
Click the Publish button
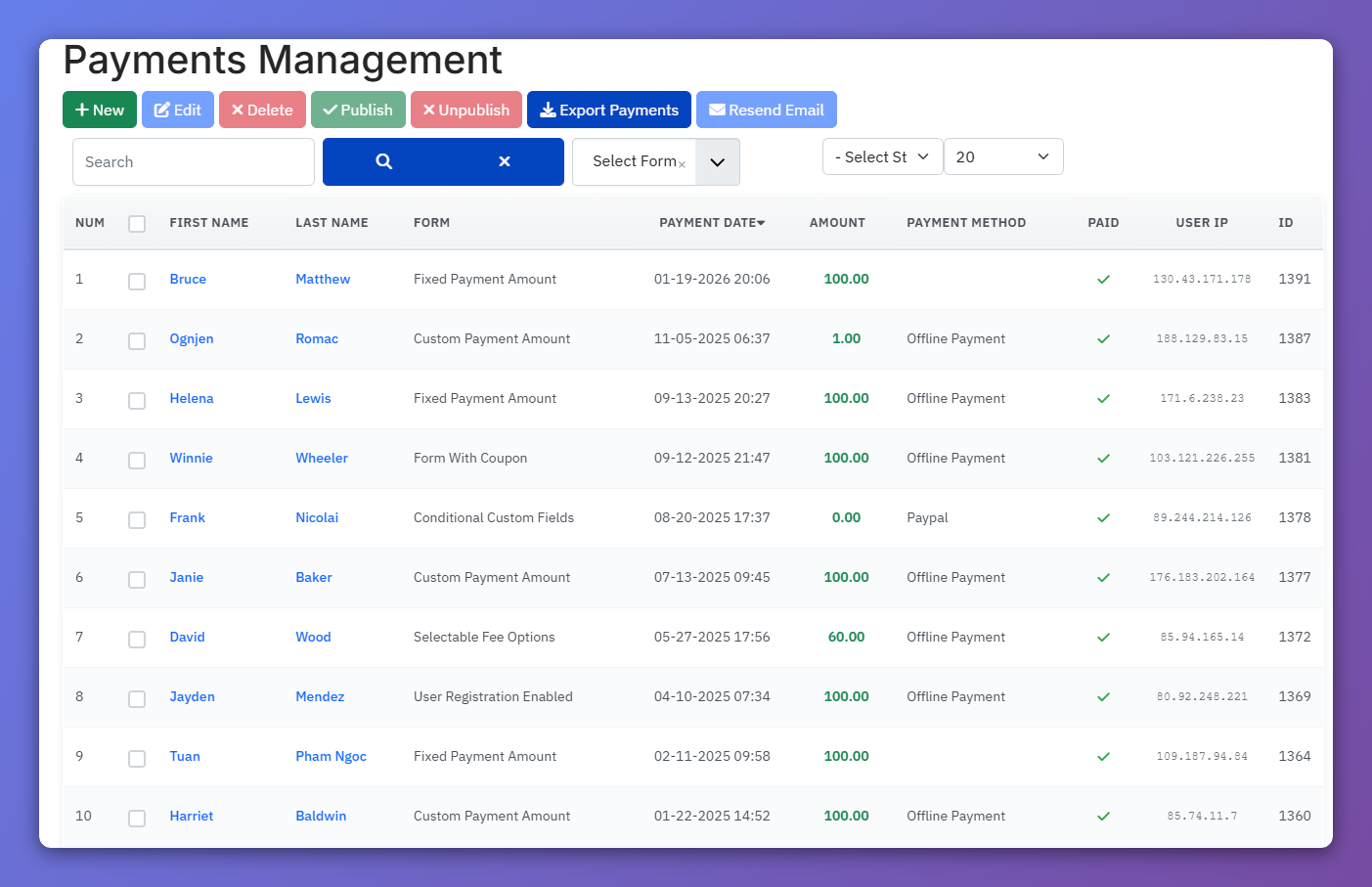click(358, 110)
